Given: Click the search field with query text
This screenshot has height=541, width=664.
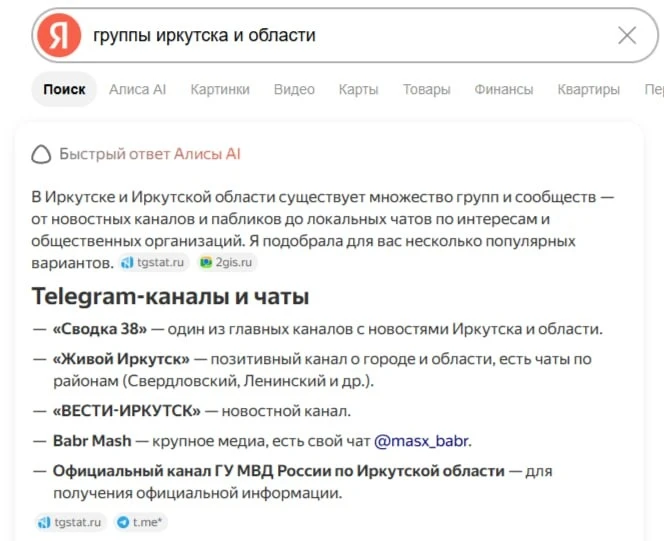Looking at the screenshot, I should [345, 35].
